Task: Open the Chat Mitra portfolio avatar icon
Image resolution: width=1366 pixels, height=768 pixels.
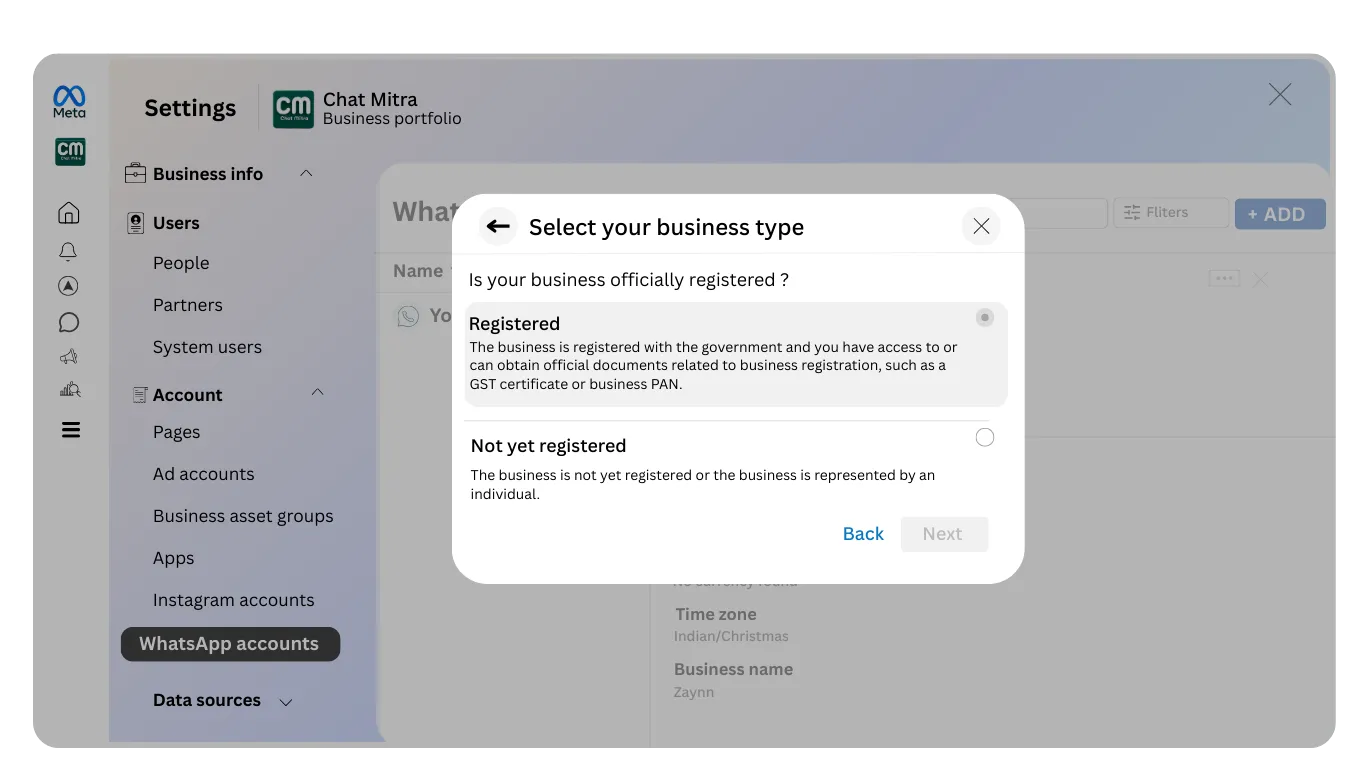Action: coord(292,108)
